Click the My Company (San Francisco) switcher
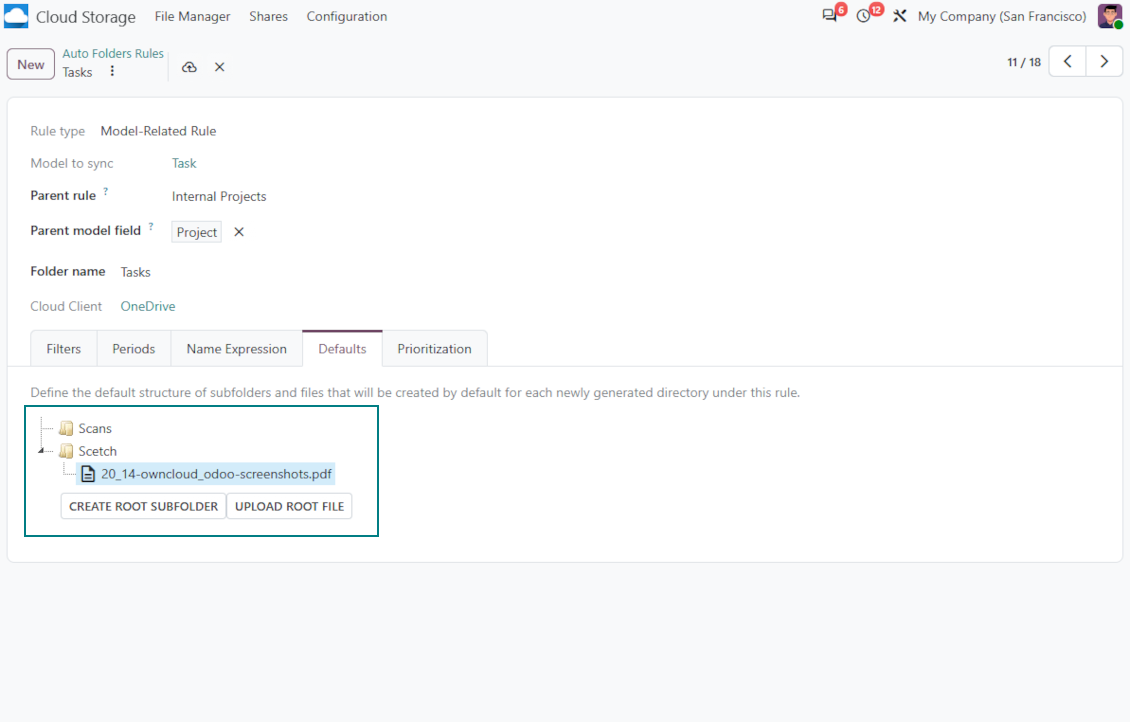This screenshot has width=1130, height=722. click(x=1002, y=16)
